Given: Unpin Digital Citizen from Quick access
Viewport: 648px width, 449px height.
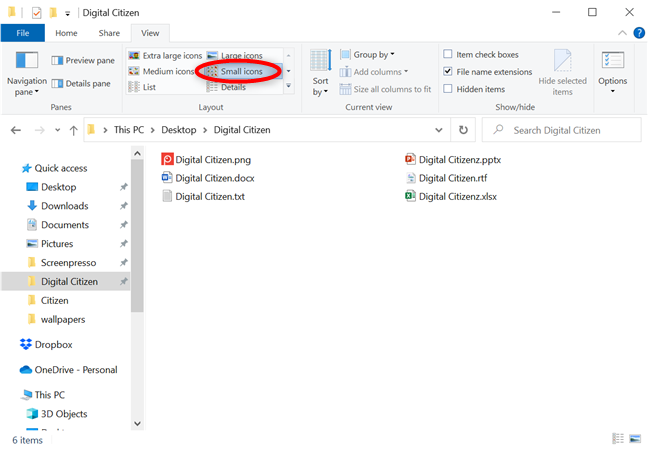Looking at the screenshot, I should coord(123,282).
